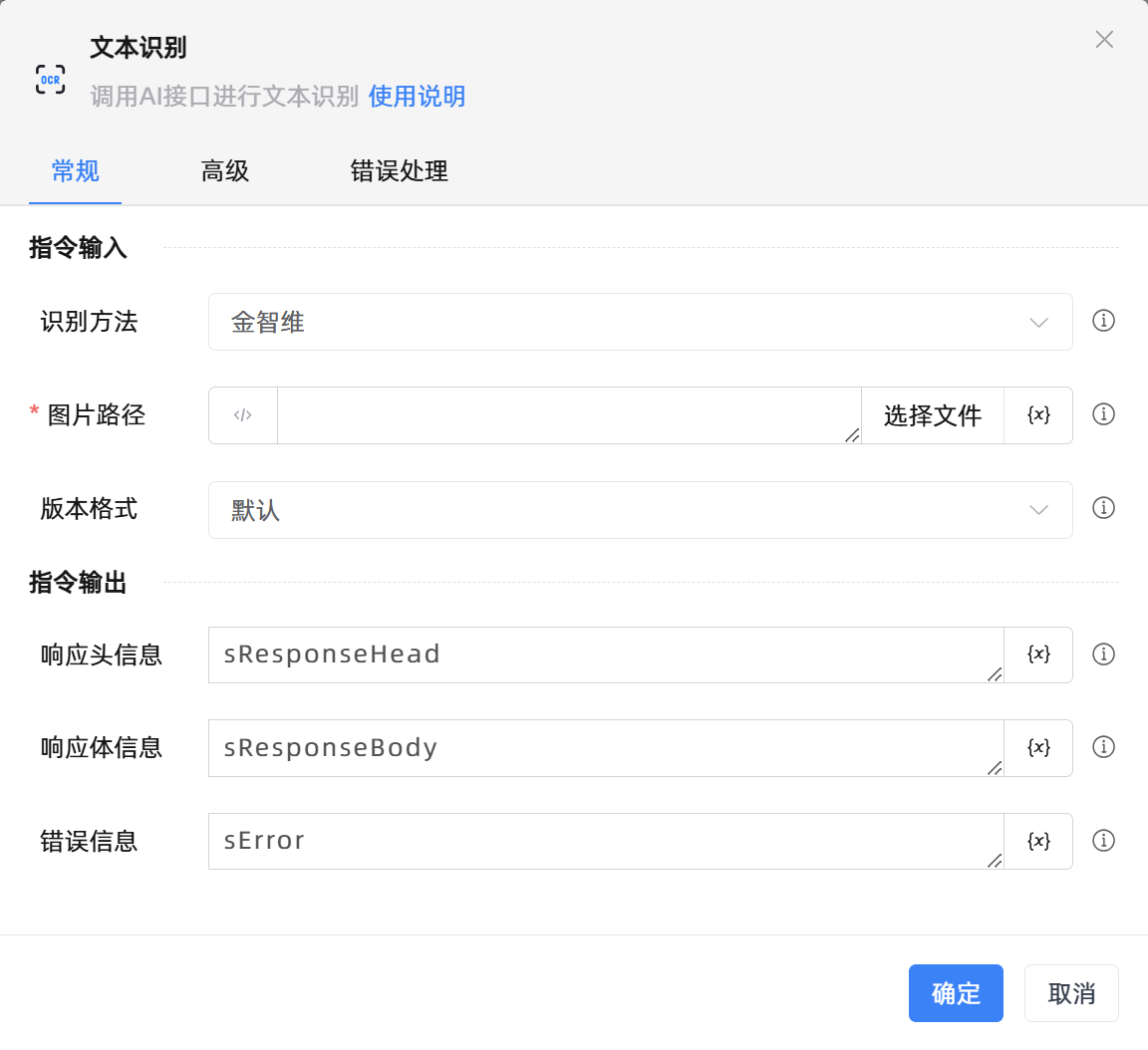The width and height of the screenshot is (1148, 1050).
Task: Insert variable using {x} for 错误信息
Action: (1038, 841)
